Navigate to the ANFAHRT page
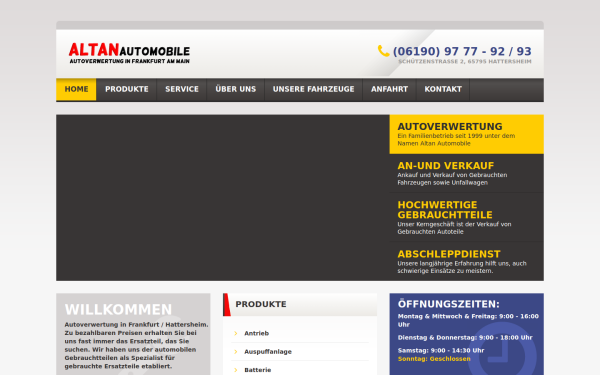600x375 pixels. (x=389, y=89)
